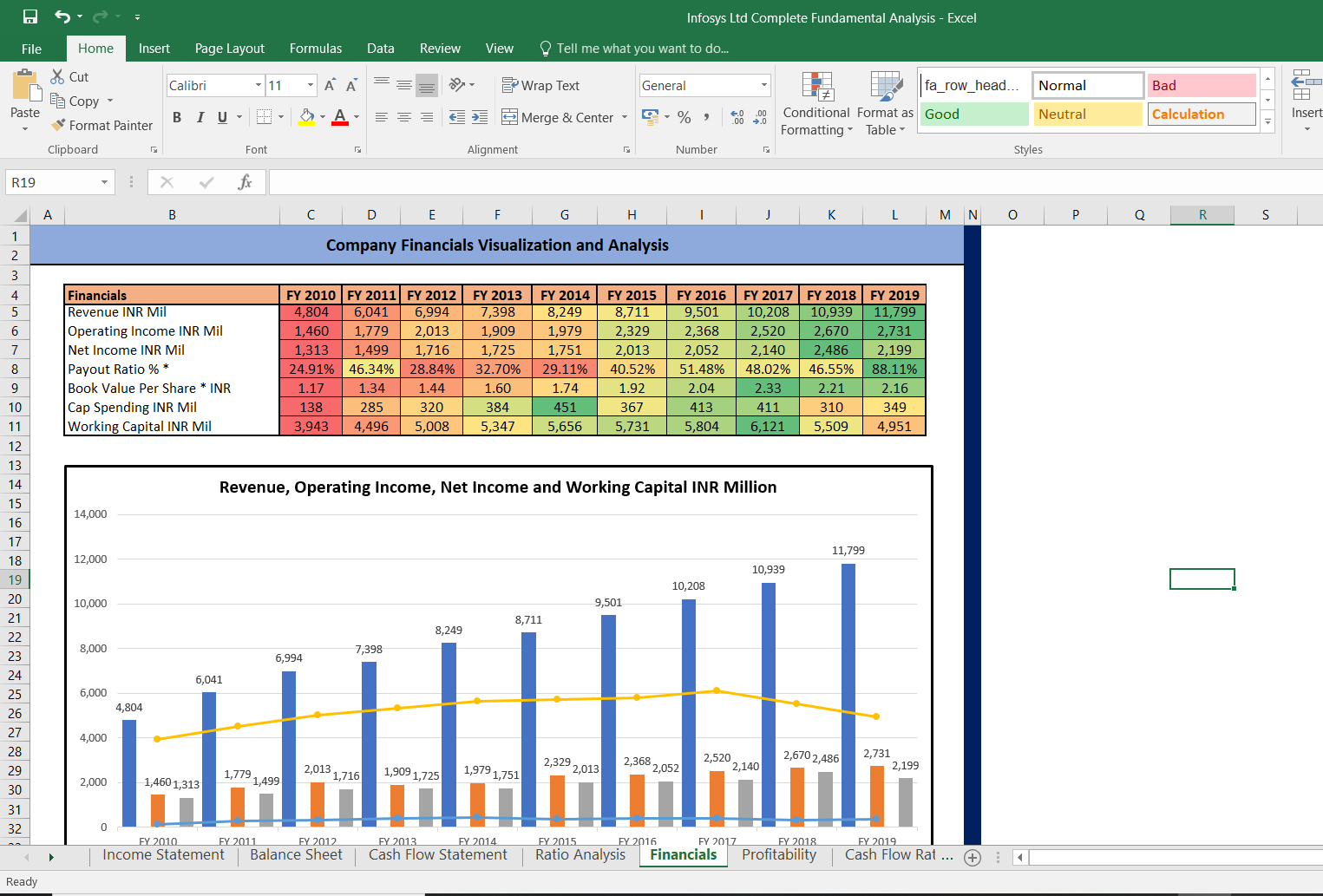Image resolution: width=1323 pixels, height=896 pixels.
Task: Open the Format as Table gallery
Action: [885, 103]
